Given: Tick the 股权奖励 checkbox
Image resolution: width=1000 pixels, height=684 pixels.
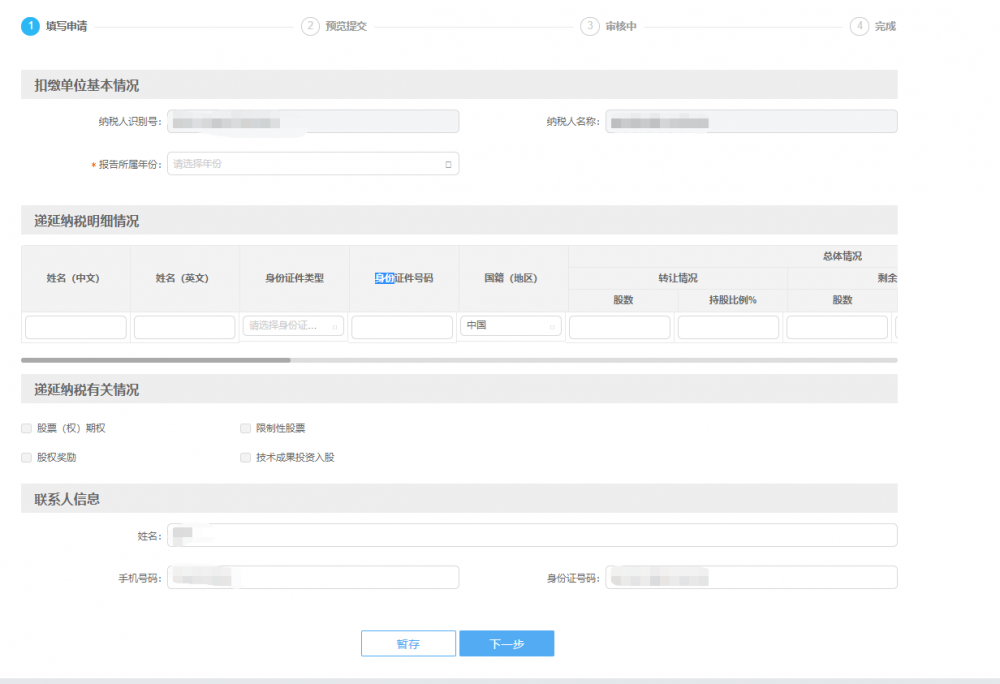Looking at the screenshot, I should (x=26, y=457).
